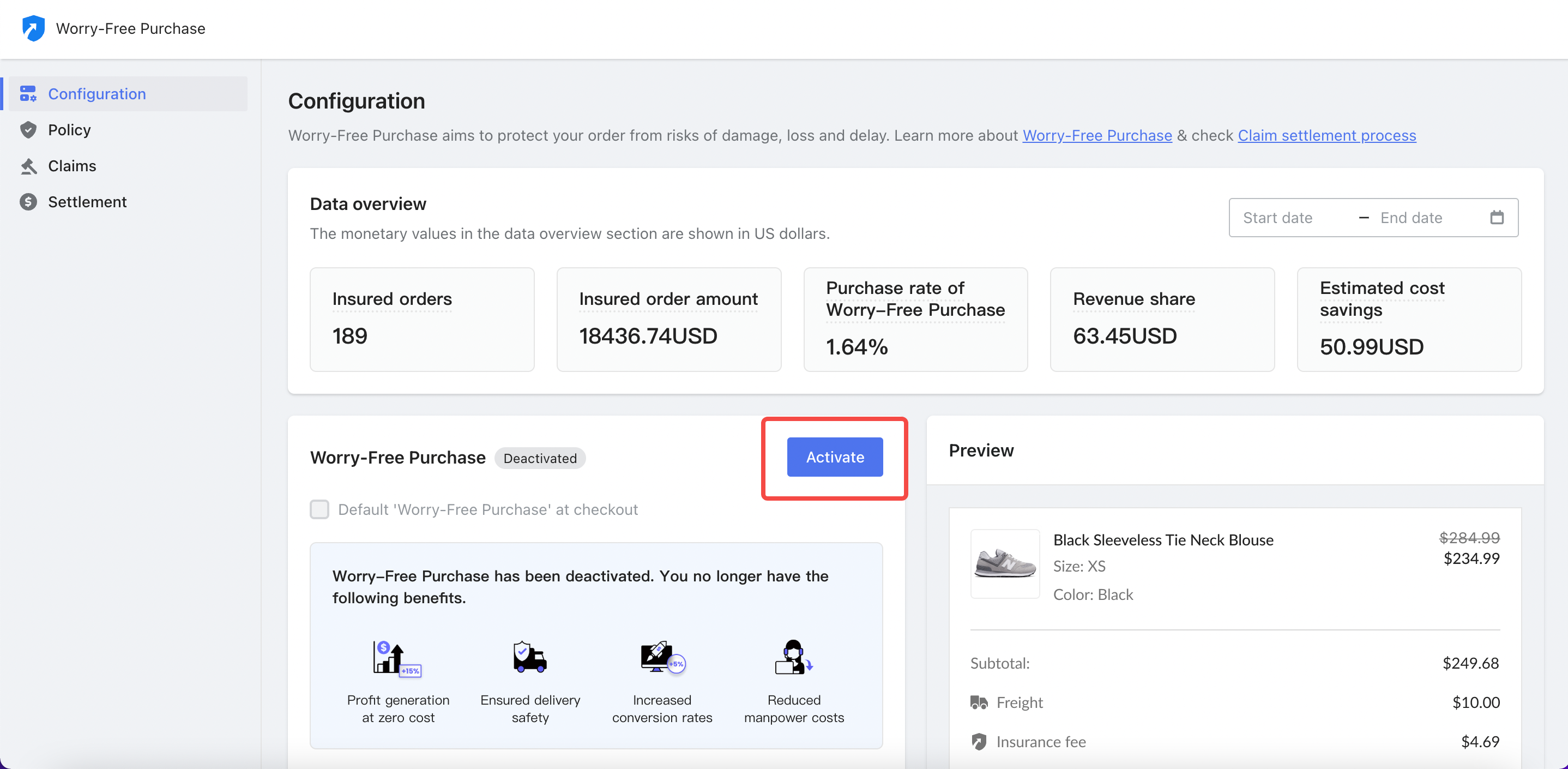The image size is (1568, 769).
Task: Click the 50.99USD savings value
Action: point(1371,347)
